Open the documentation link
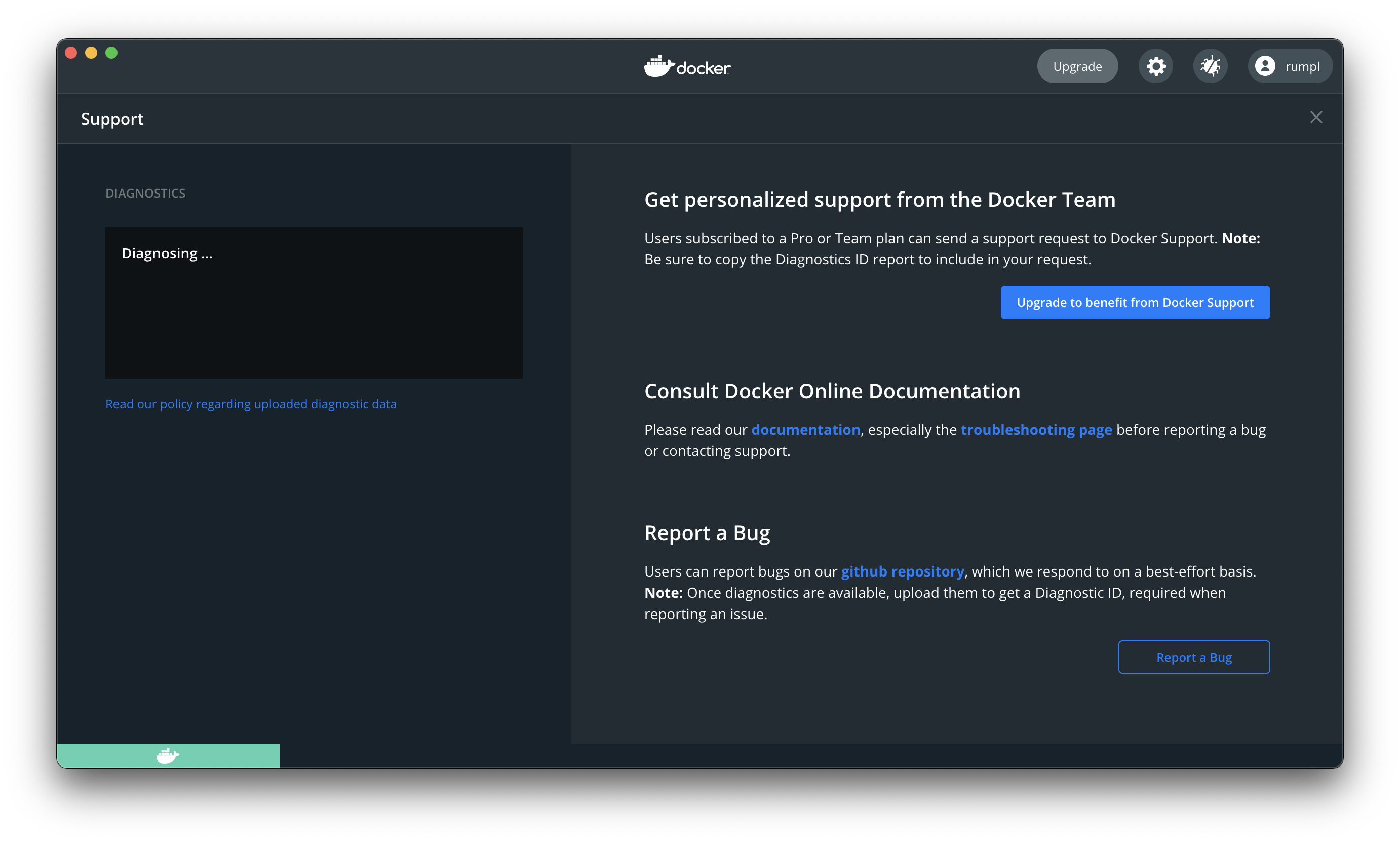The height and width of the screenshot is (843, 1400). 805,430
